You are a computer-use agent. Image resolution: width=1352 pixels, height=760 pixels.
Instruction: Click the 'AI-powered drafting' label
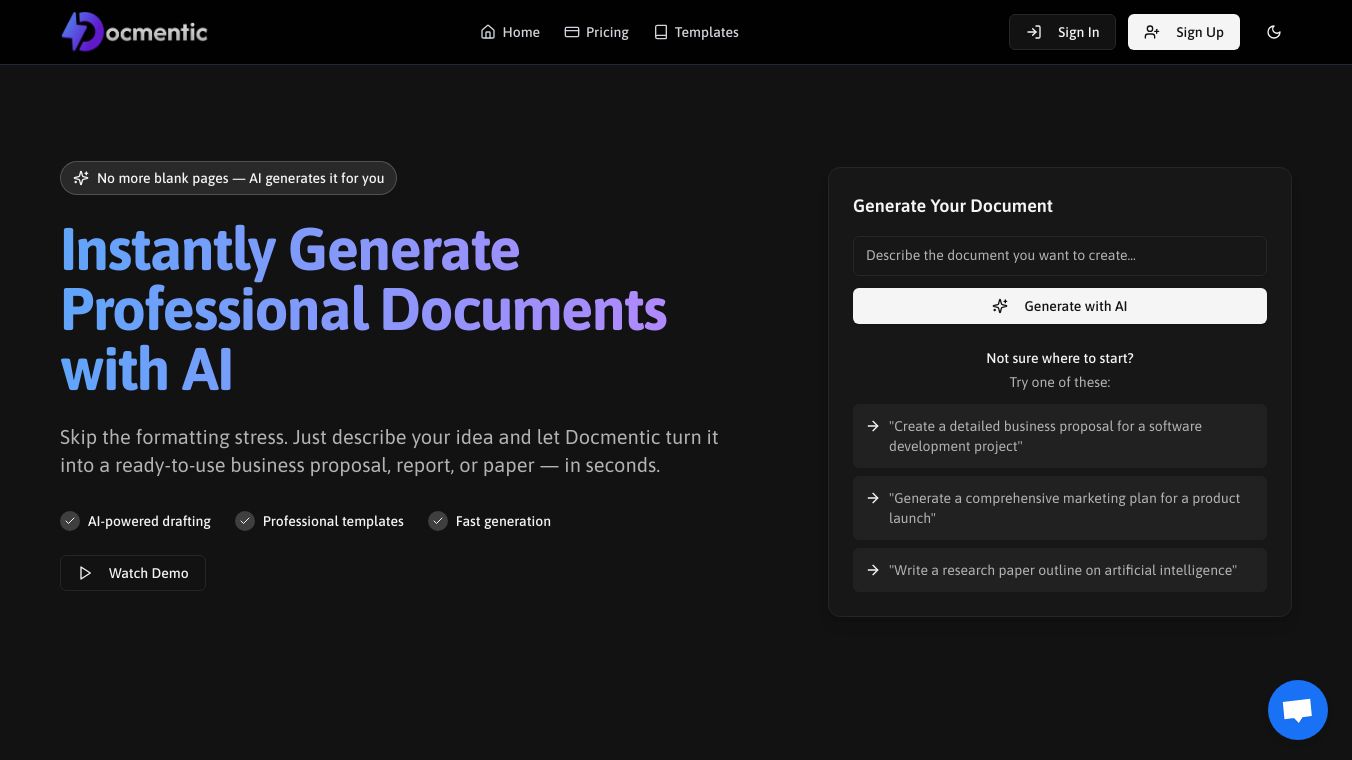[149, 521]
